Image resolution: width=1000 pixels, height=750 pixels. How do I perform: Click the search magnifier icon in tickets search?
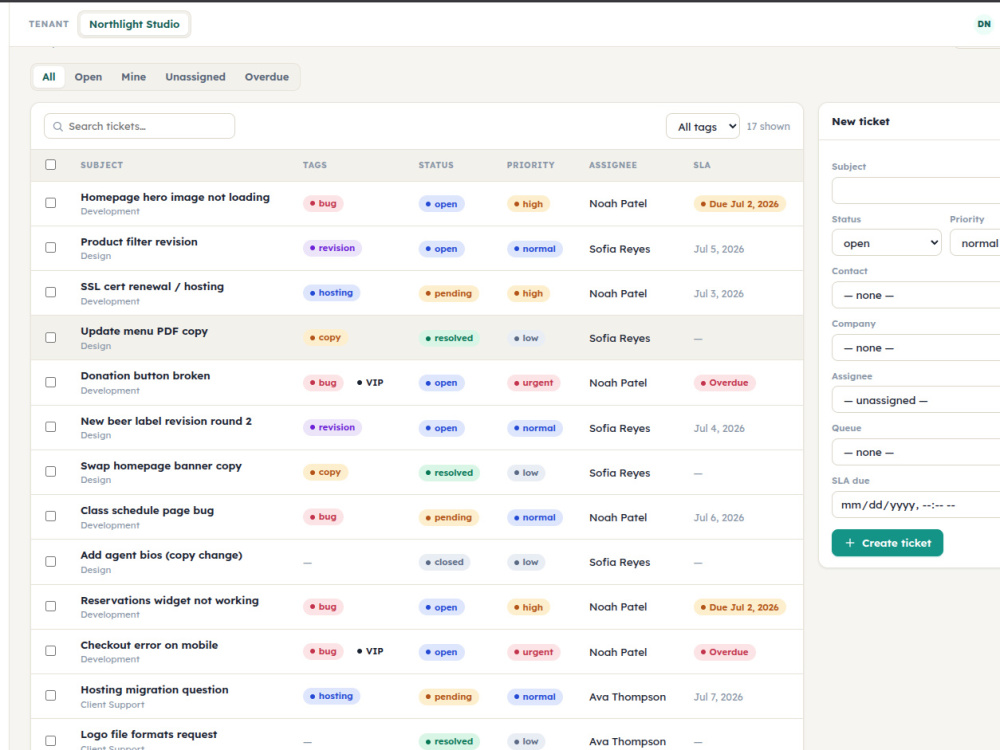(57, 126)
